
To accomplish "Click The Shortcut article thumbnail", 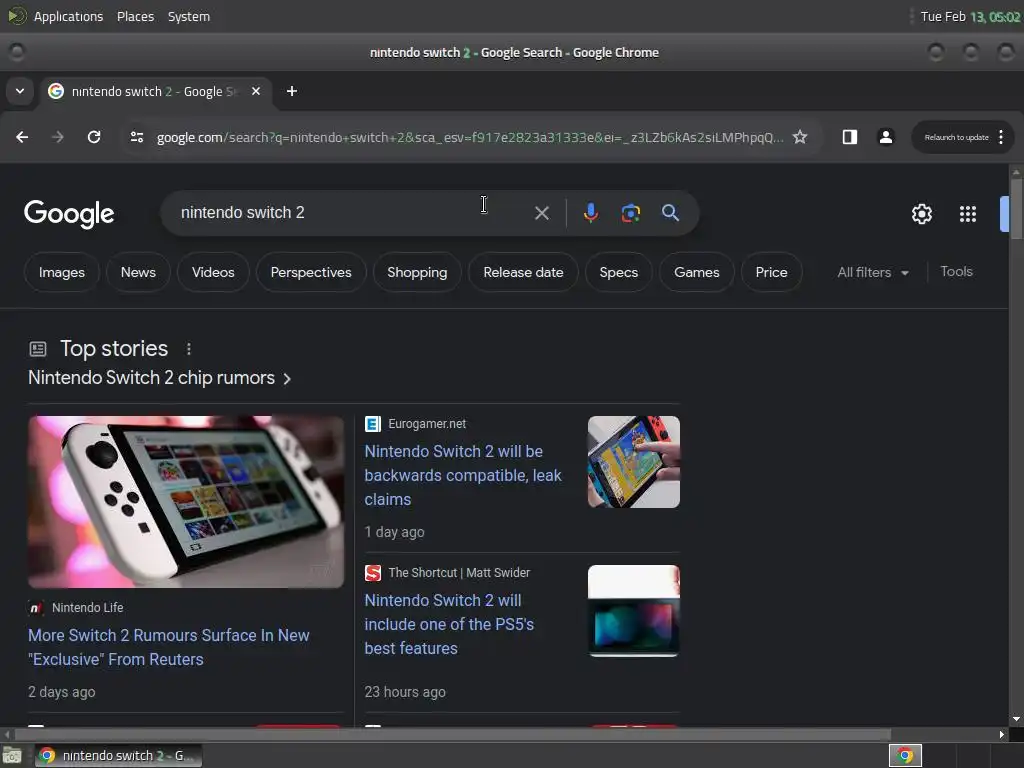I will coord(633,611).
